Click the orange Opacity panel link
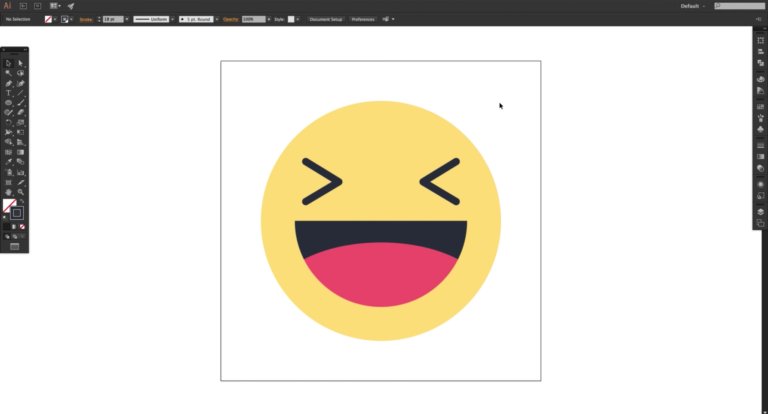The height and width of the screenshot is (414, 768). pos(231,20)
